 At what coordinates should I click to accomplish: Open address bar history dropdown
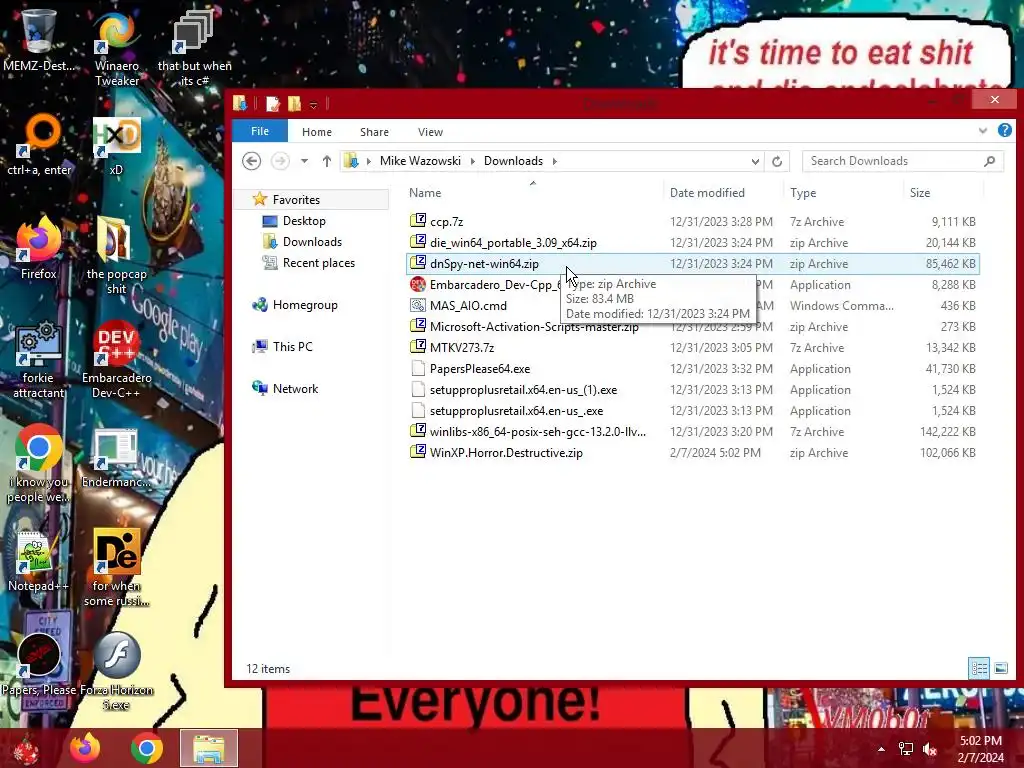click(x=755, y=161)
